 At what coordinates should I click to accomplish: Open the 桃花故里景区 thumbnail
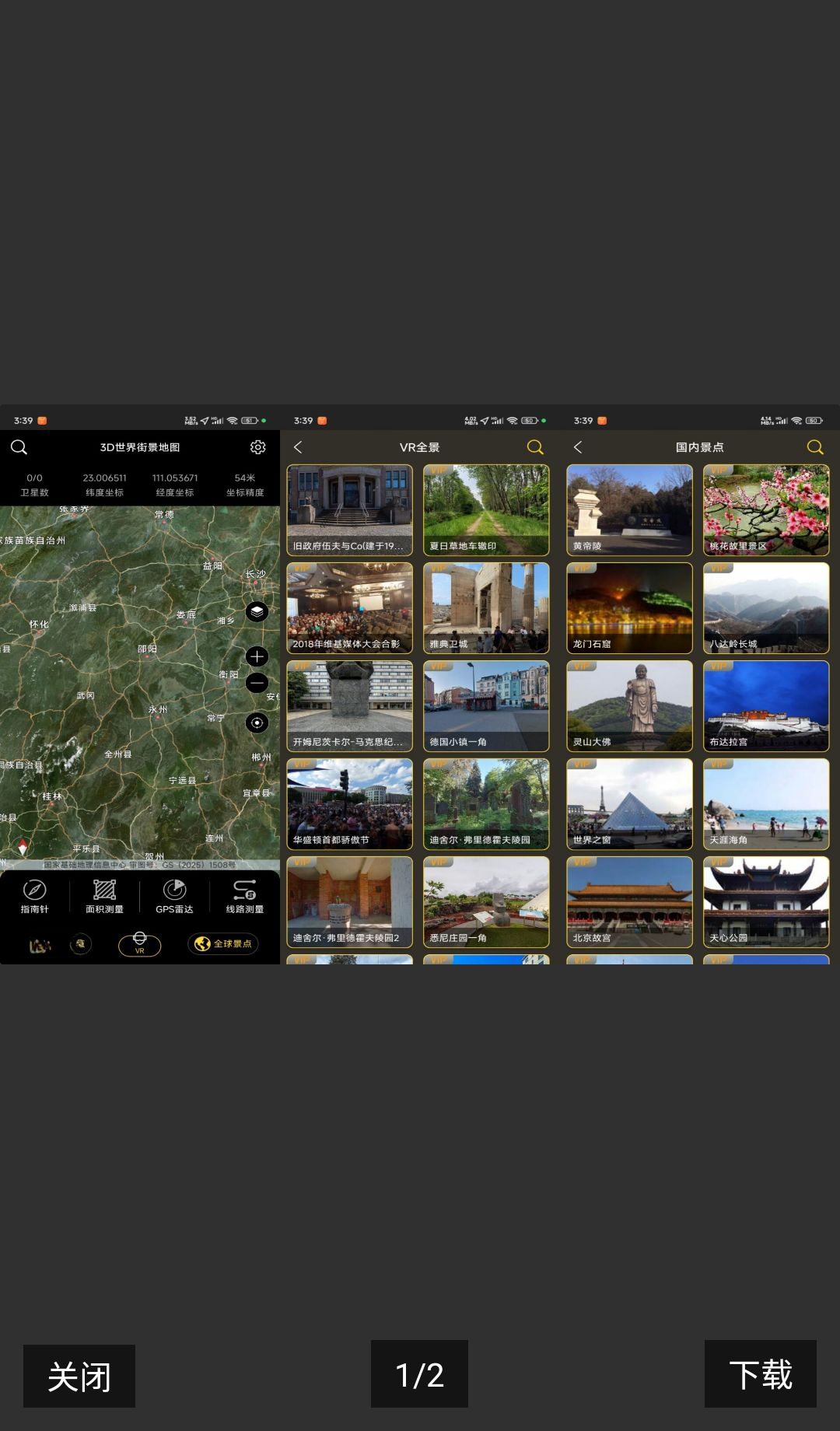(766, 510)
